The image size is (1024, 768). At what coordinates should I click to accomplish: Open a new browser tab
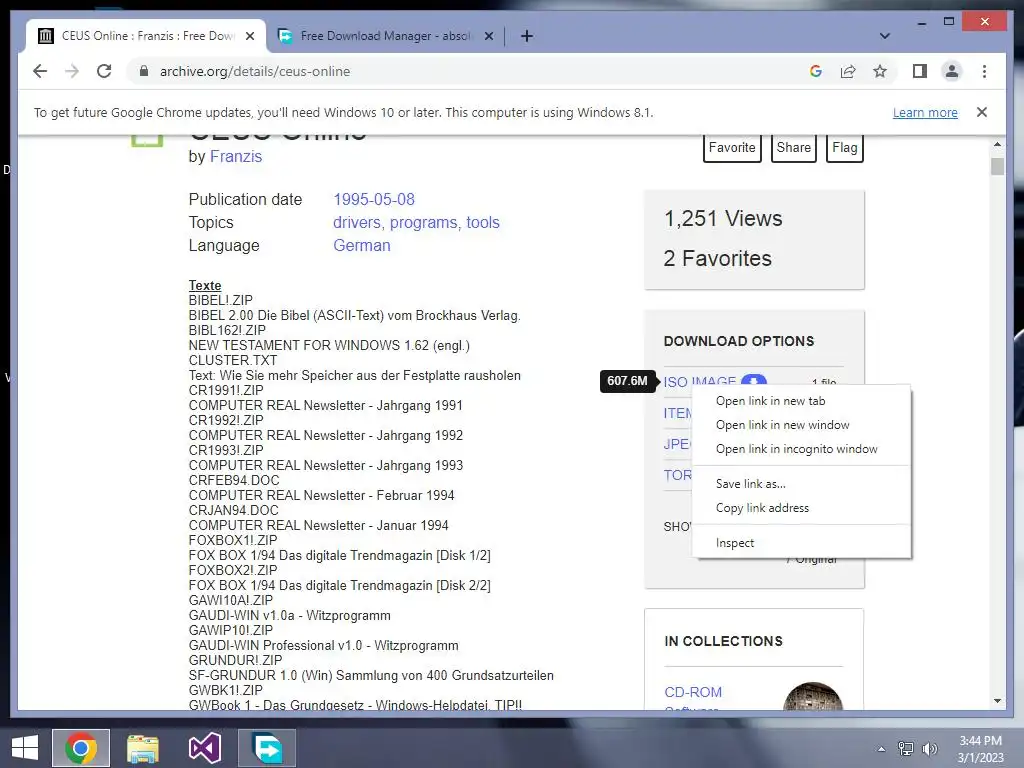click(x=527, y=36)
